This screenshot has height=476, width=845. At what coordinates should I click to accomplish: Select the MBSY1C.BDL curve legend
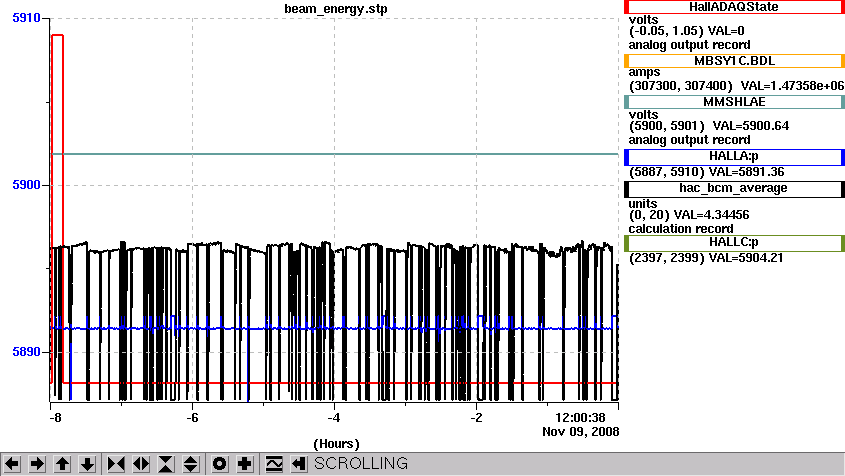(734, 61)
